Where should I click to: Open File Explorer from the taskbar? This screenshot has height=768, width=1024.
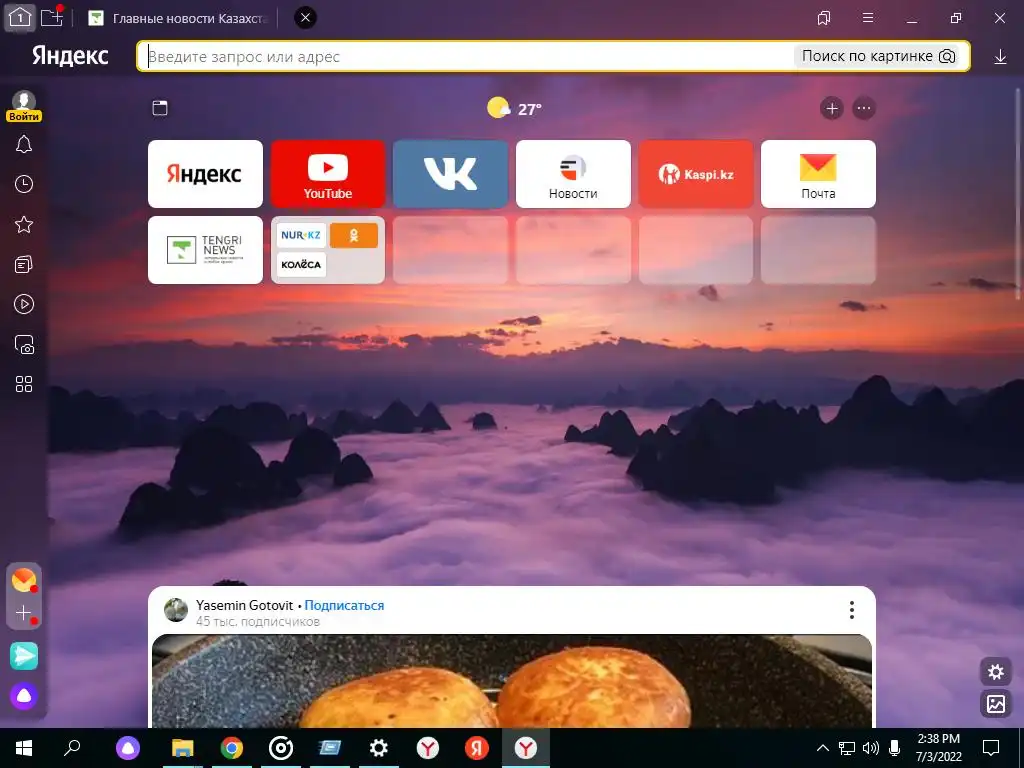tap(183, 748)
